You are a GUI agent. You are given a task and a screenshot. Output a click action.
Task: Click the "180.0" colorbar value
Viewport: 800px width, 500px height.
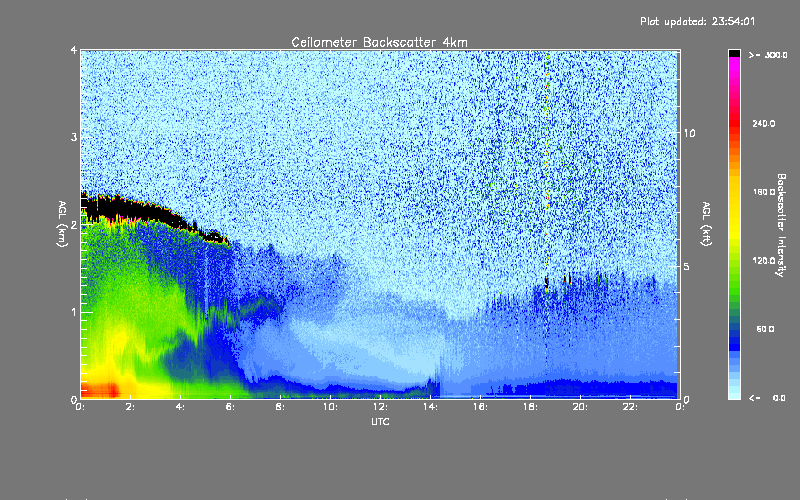(x=764, y=192)
